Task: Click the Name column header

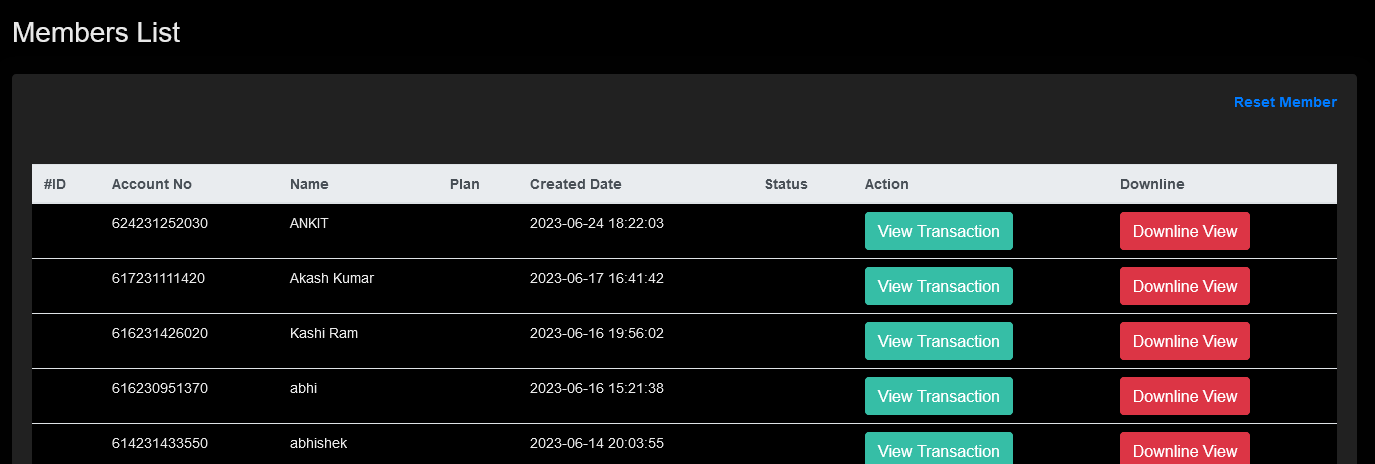Action: click(309, 184)
